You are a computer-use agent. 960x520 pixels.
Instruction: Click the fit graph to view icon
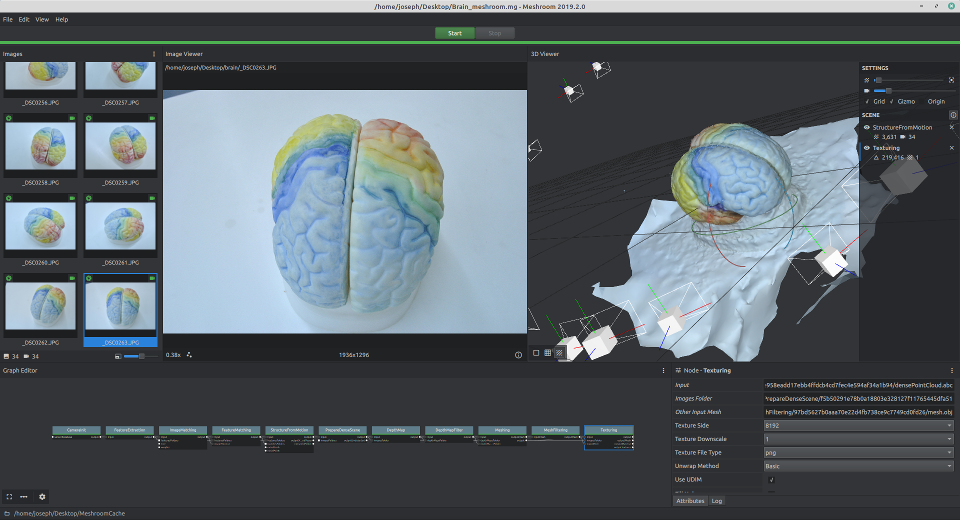[x=9, y=496]
